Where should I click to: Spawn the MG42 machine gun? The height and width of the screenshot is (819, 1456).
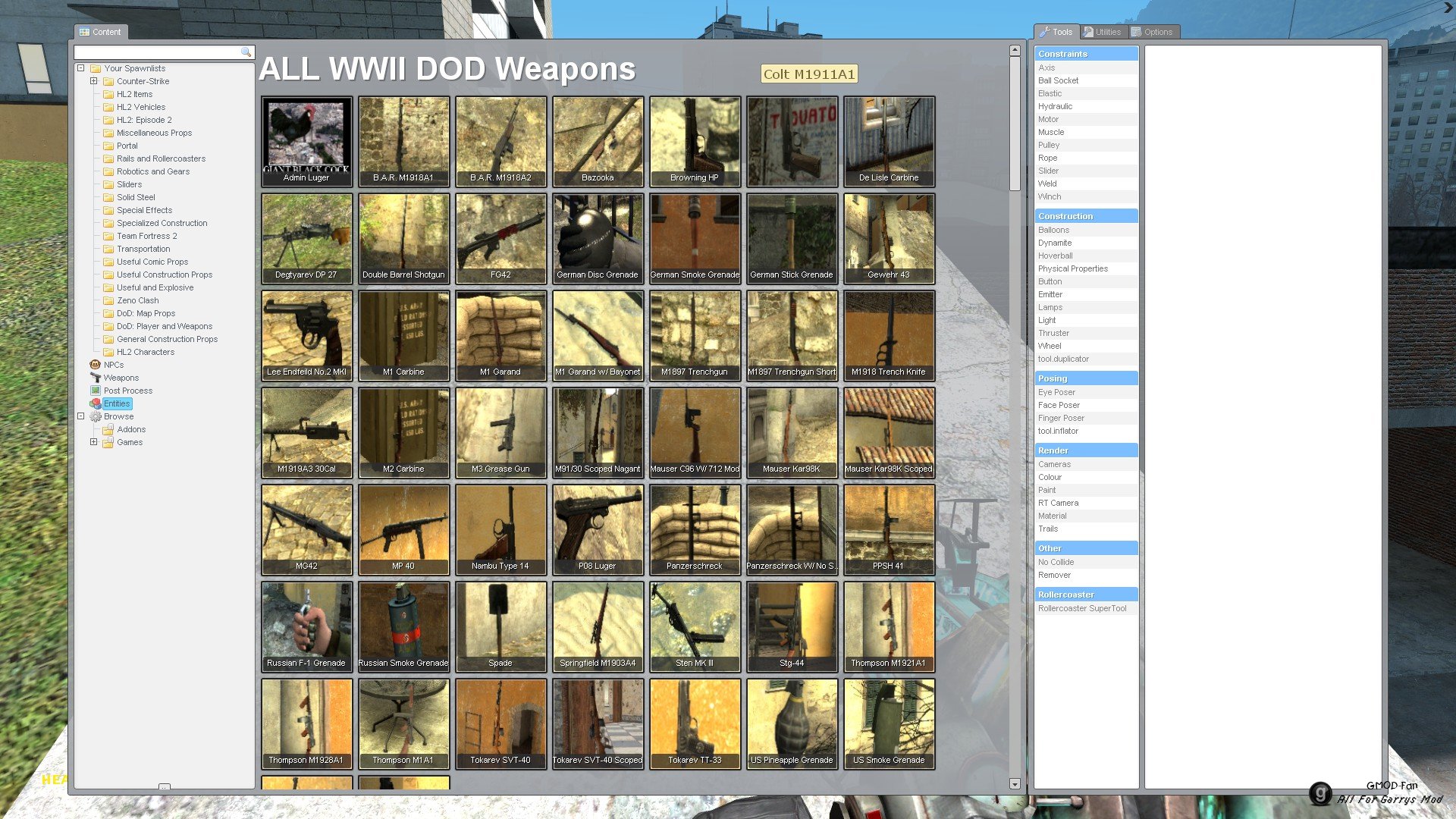306,529
